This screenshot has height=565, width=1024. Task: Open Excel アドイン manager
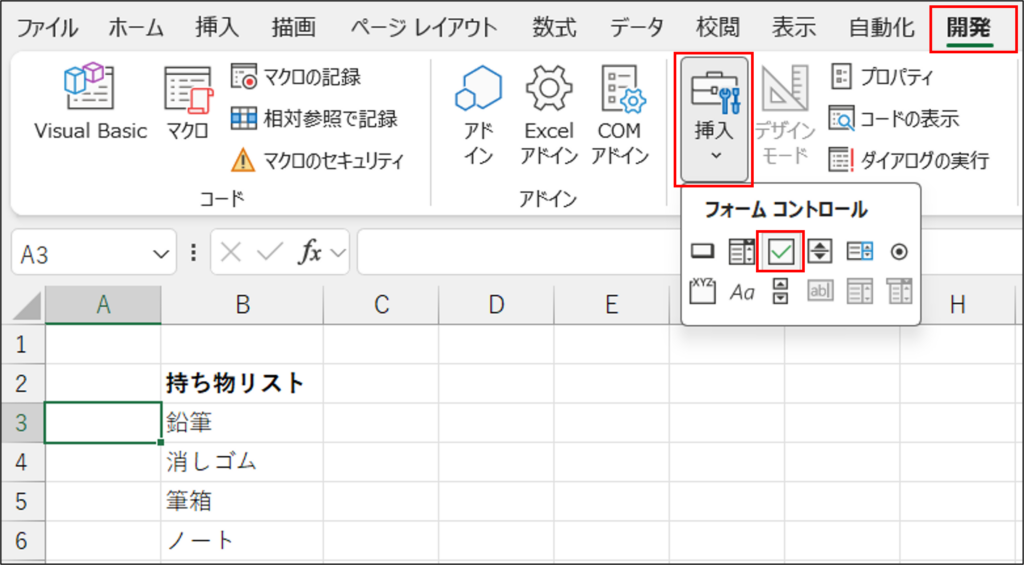[549, 116]
